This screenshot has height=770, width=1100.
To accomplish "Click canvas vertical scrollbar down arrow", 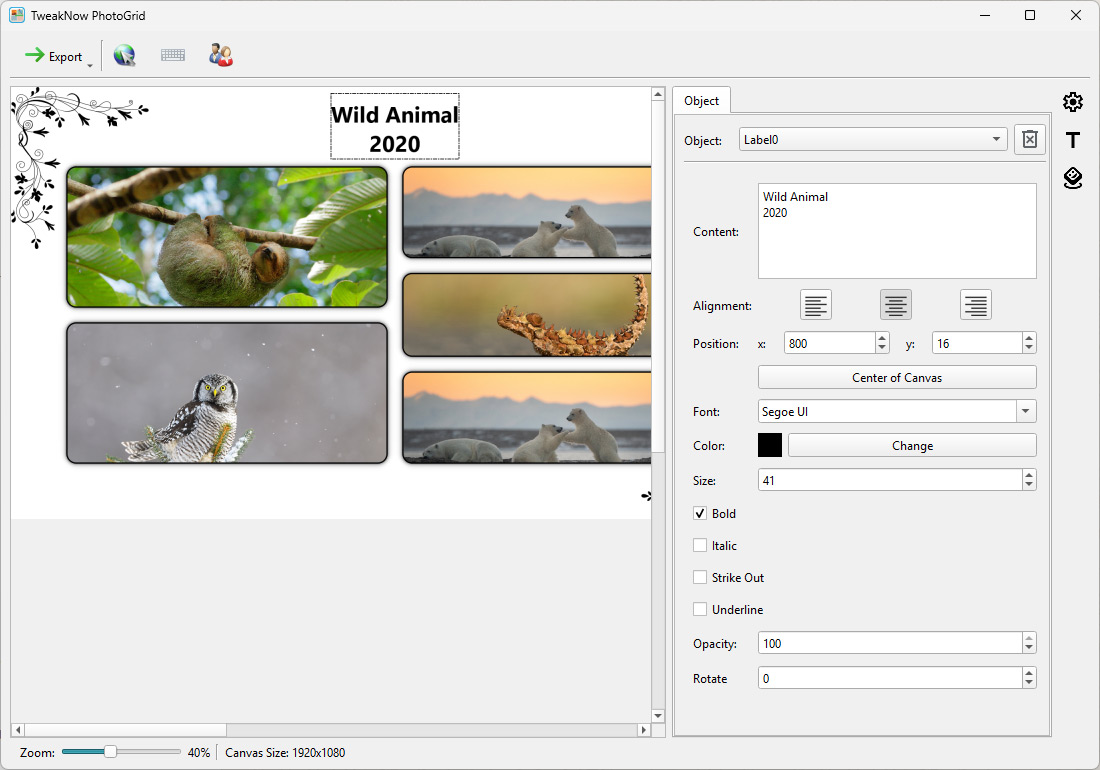I will tap(658, 716).
